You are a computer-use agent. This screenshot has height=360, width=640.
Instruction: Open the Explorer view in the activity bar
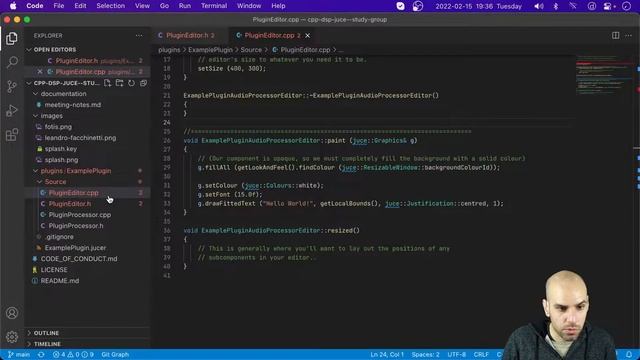[11, 38]
